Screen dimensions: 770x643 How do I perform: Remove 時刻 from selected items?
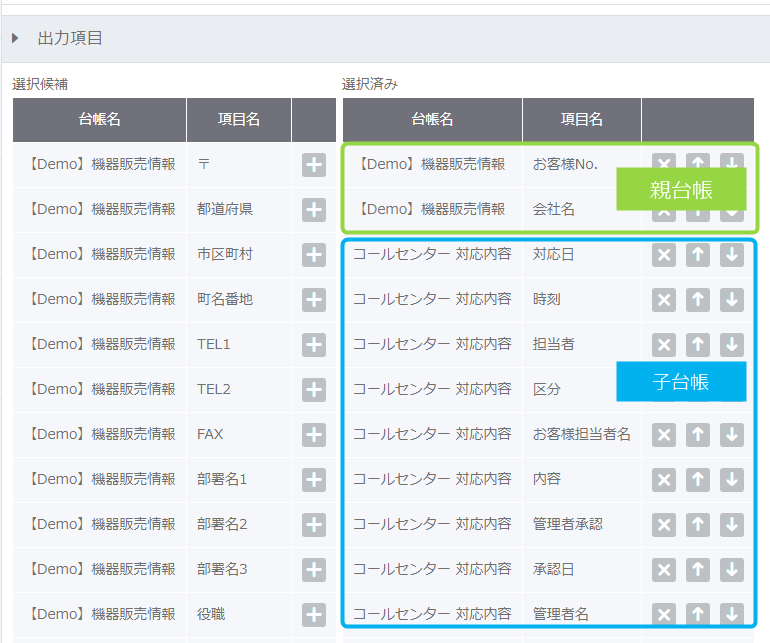click(x=664, y=300)
